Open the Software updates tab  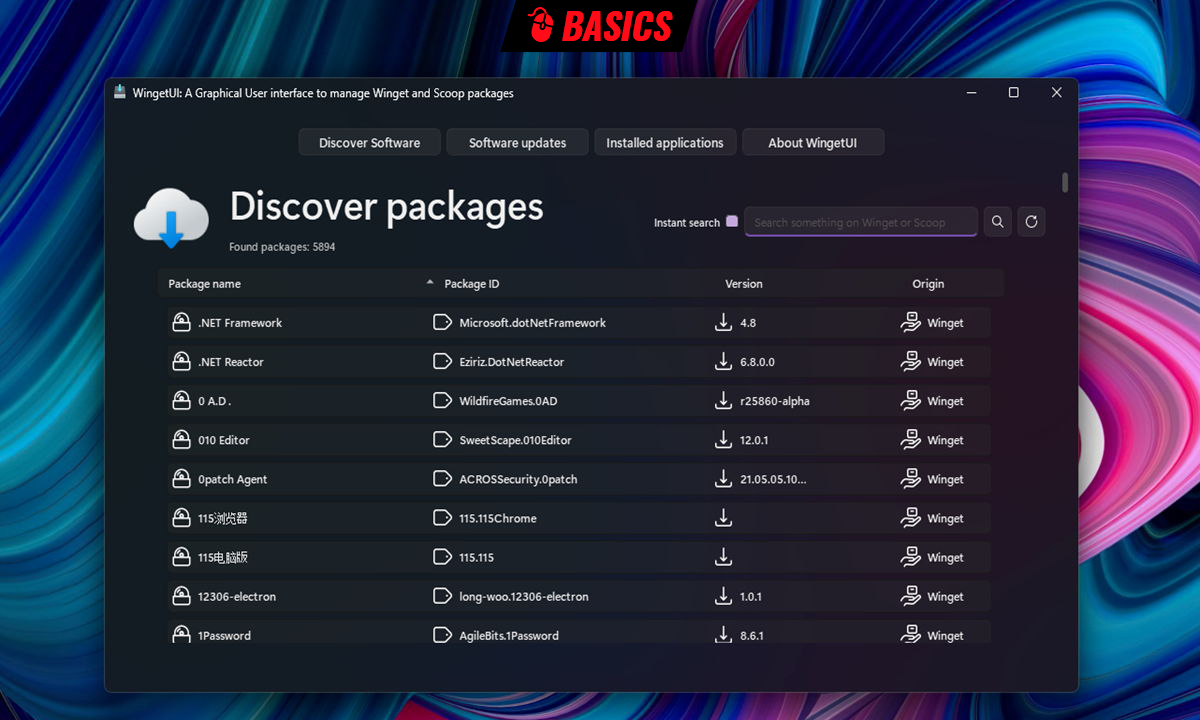pyautogui.click(x=517, y=143)
